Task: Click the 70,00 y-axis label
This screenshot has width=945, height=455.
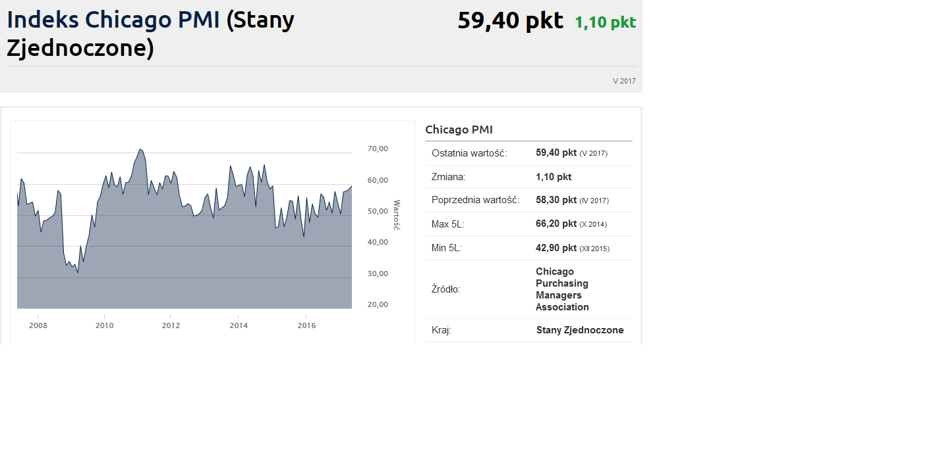Action: coord(378,149)
